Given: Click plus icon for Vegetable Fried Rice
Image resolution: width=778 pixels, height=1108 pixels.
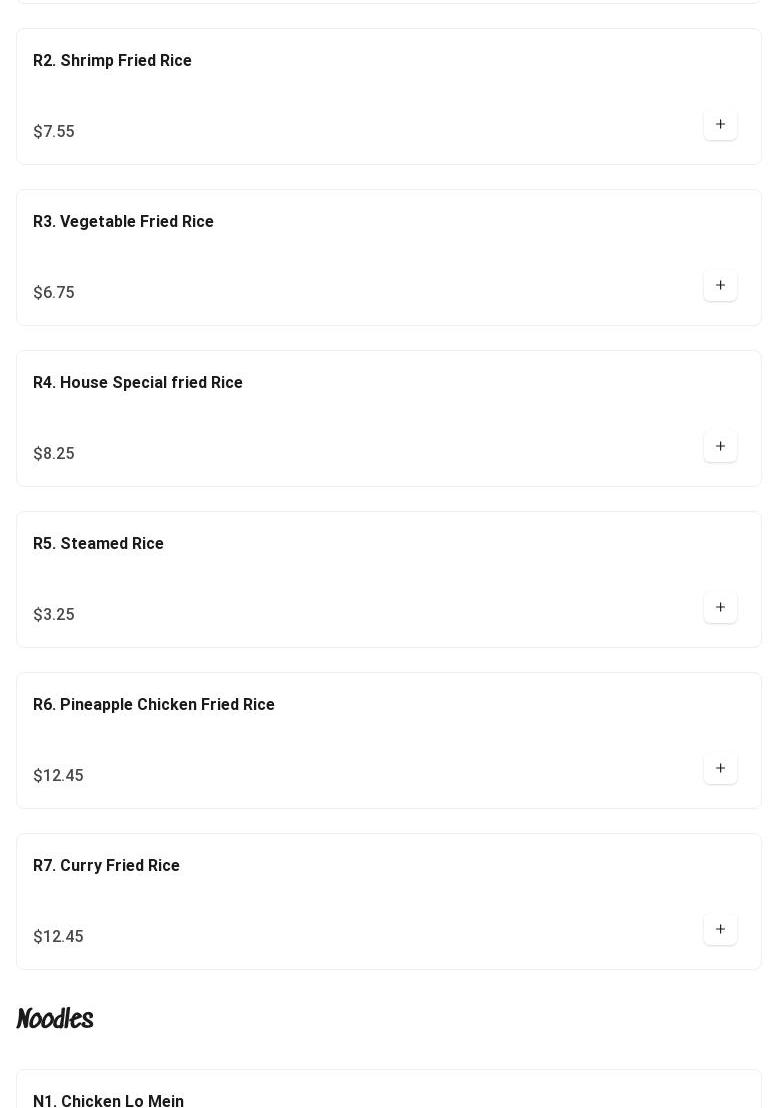Looking at the screenshot, I should point(720,286).
